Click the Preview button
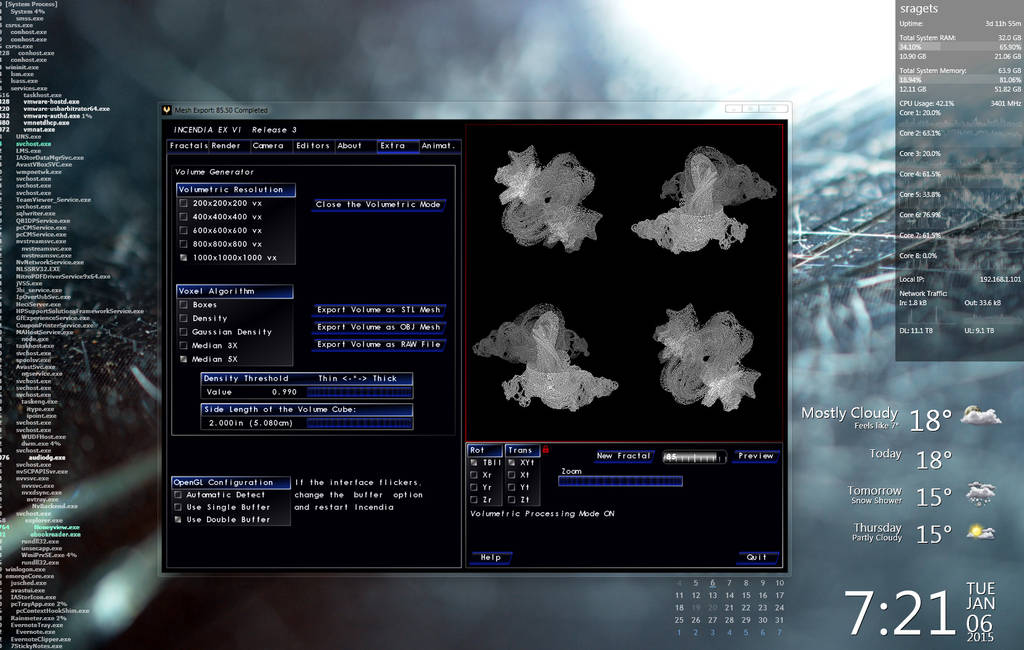 click(x=756, y=456)
